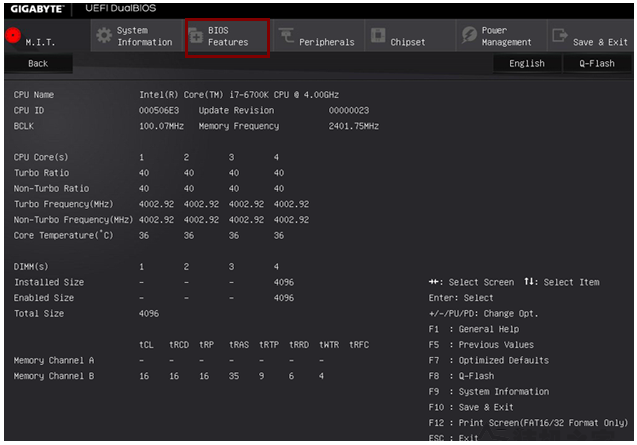
Task: Select the CPU Name label
Action: pyautogui.click(x=34, y=95)
